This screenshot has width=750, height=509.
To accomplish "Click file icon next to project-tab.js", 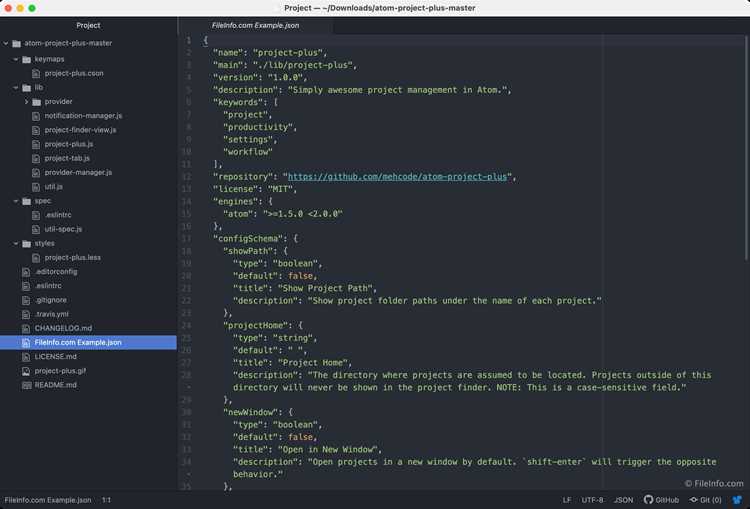I will pos(36,158).
